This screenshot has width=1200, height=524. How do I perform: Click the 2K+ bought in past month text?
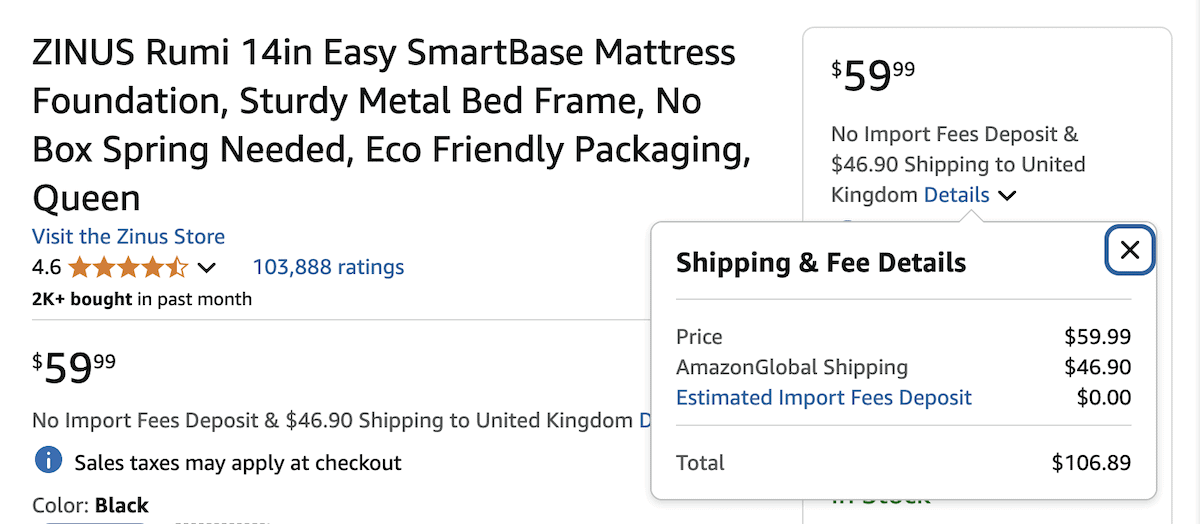(x=142, y=299)
